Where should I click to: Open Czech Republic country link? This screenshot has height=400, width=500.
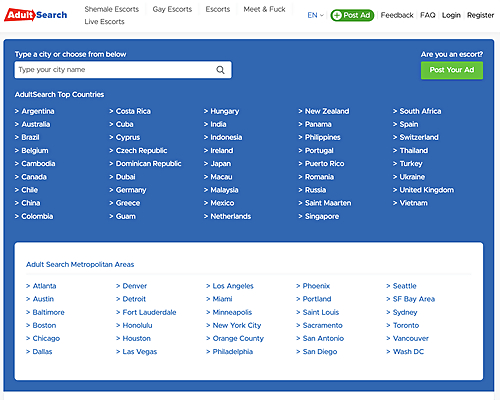141,151
